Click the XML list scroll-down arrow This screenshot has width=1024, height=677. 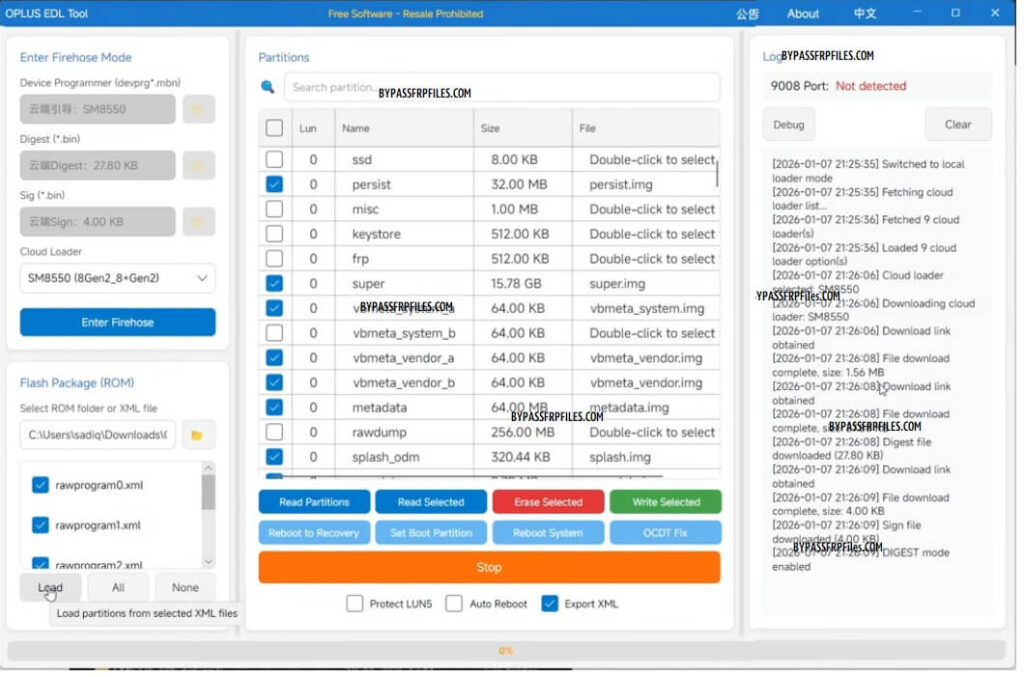click(x=208, y=562)
